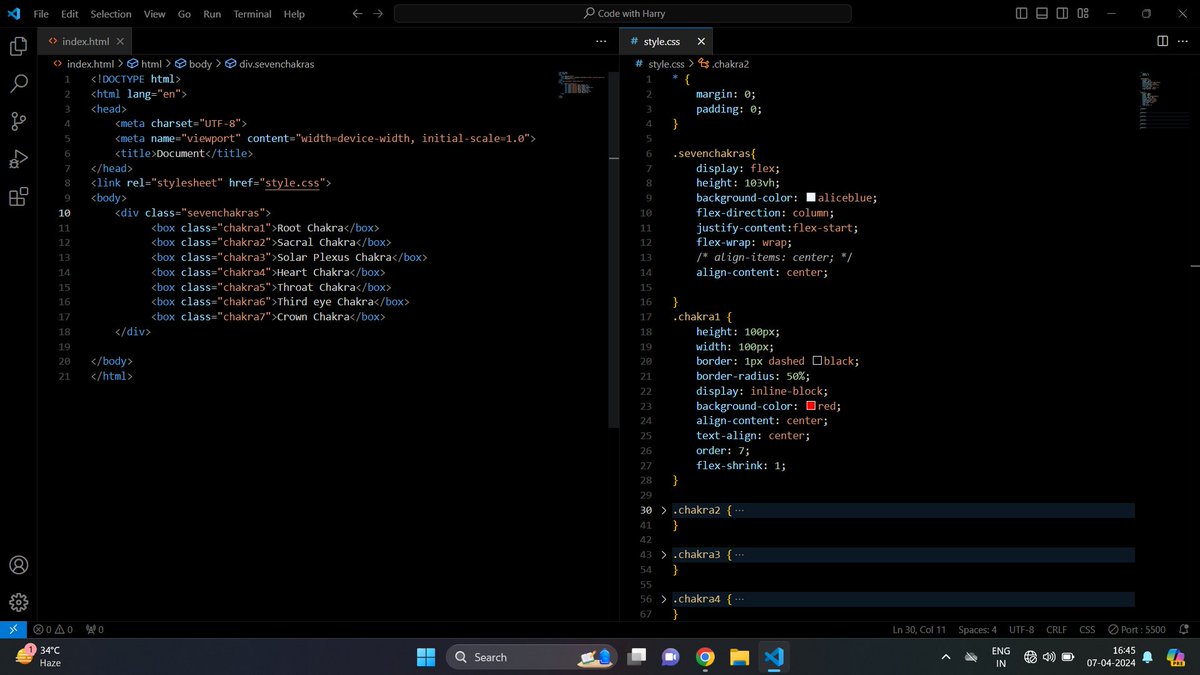The image size is (1200, 675).
Task: Open the Run menu
Action: click(212, 14)
